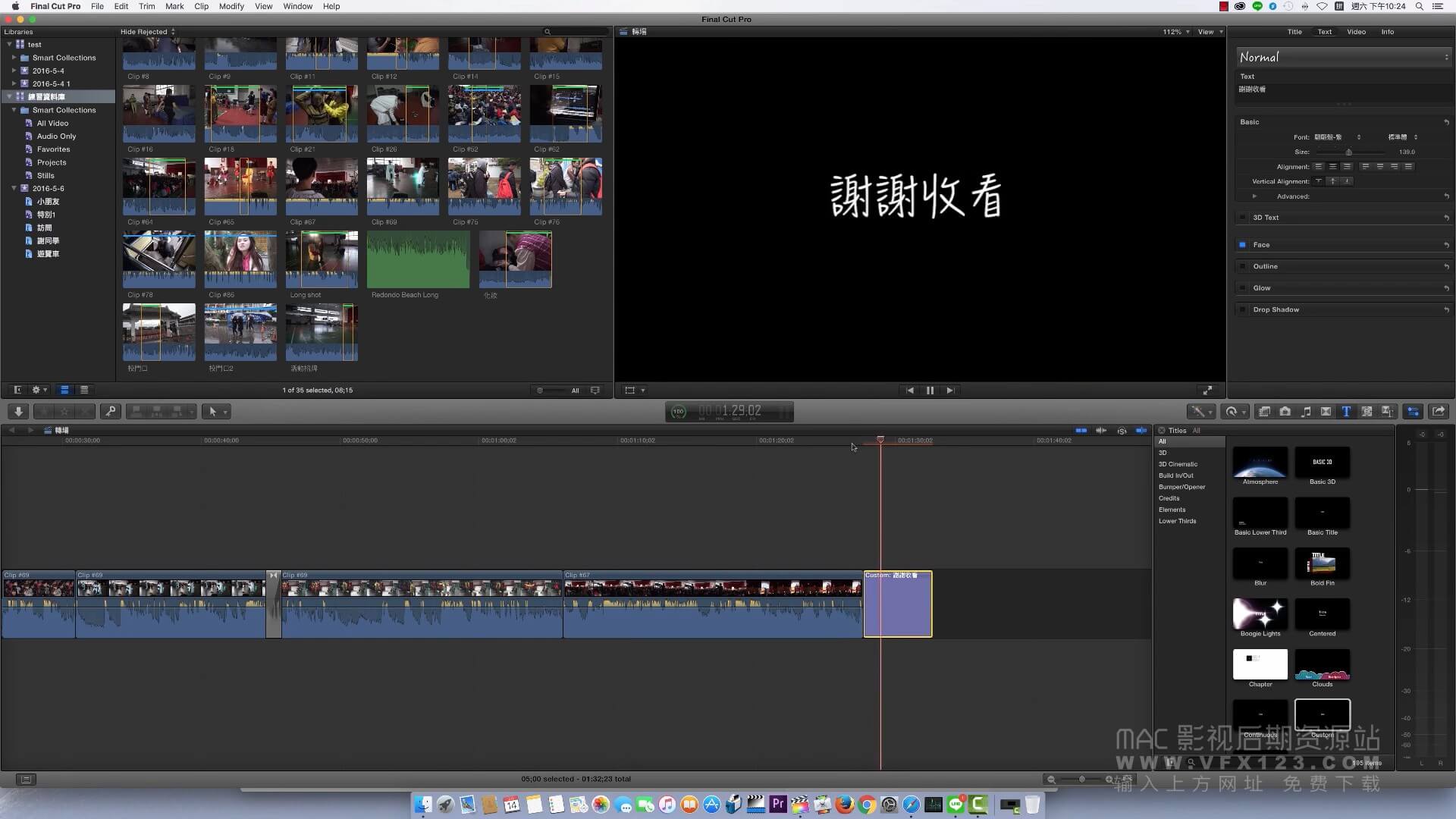Toggle audio skimming in timeline

click(1101, 430)
